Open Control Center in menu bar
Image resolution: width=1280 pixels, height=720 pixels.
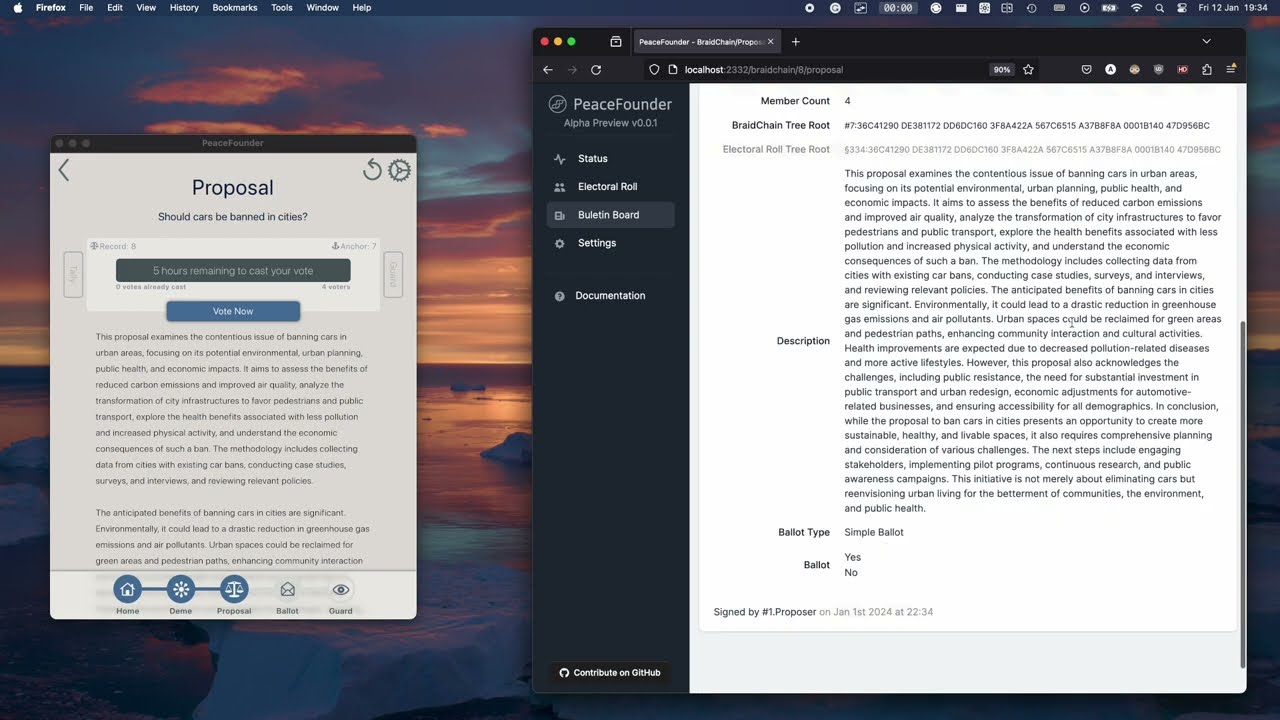pyautogui.click(x=1182, y=7)
